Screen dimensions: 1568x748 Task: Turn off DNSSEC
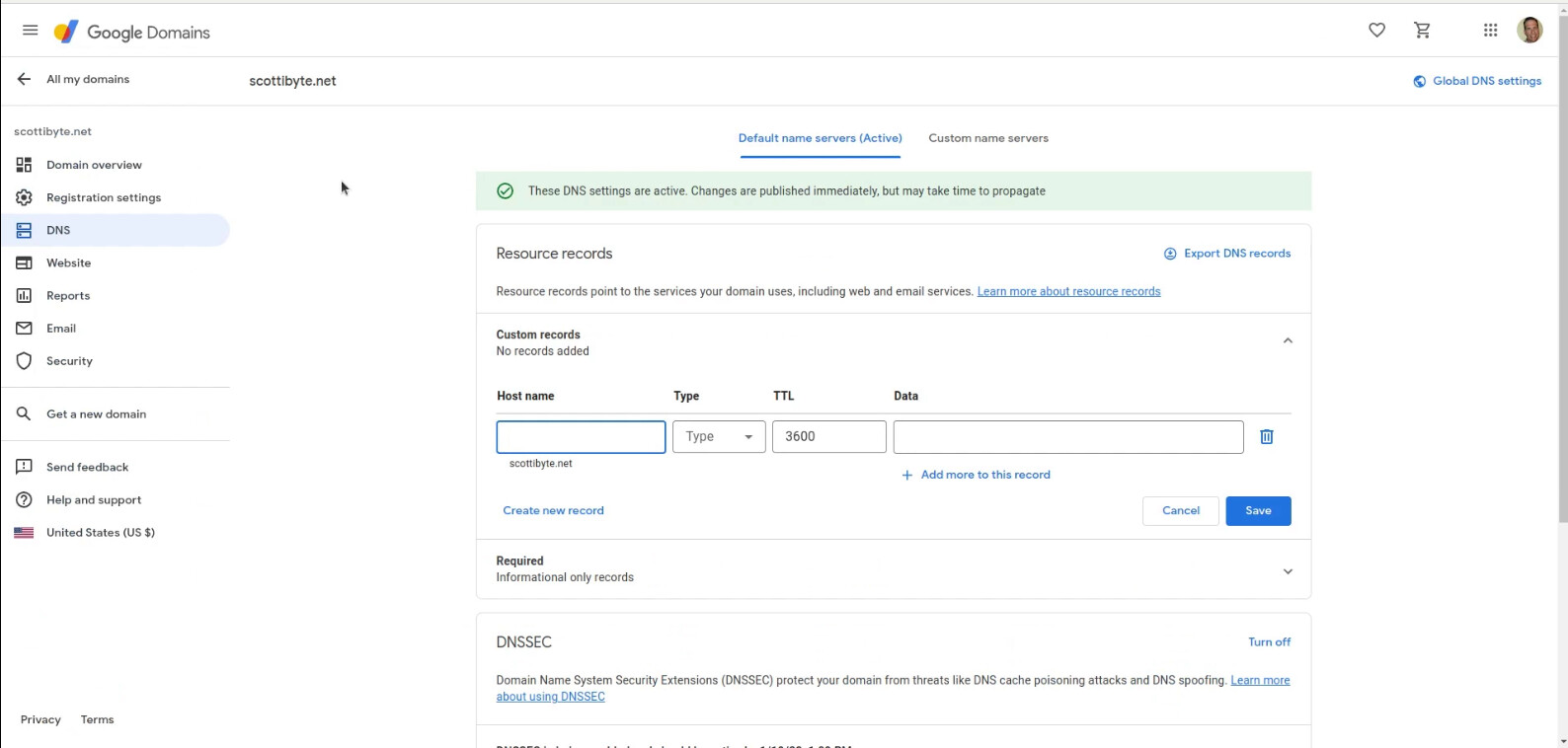click(1269, 641)
